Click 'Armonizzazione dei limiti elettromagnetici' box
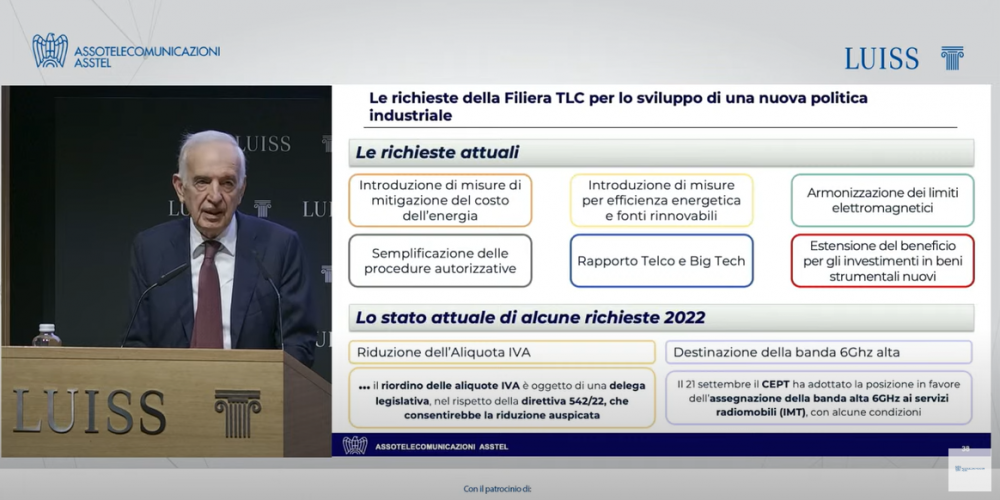This screenshot has width=1000, height=500. (883, 200)
